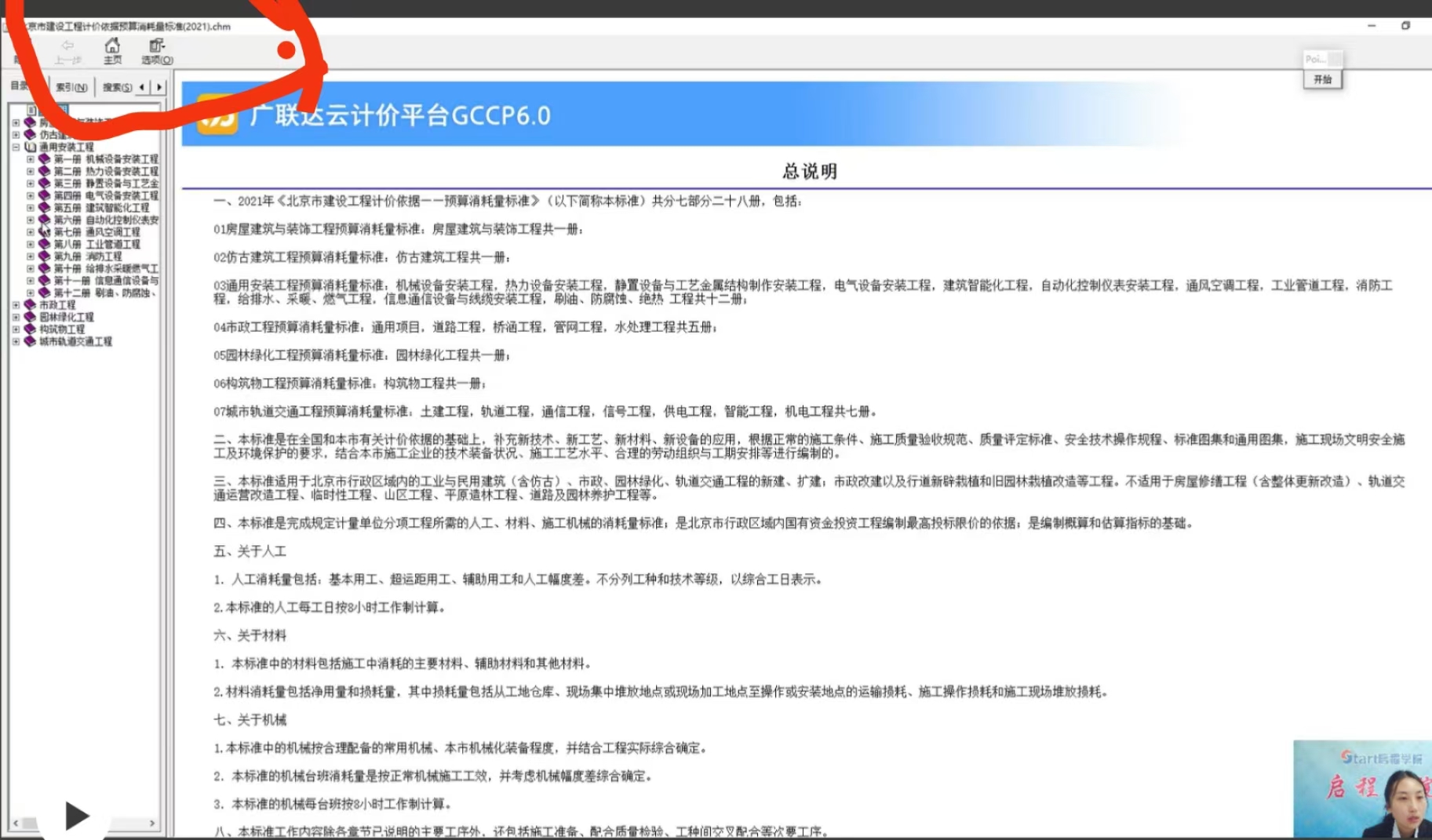Click book icon of 第十一册 信息通信设备
Image resolution: width=1432 pixels, height=840 pixels.
pos(45,281)
